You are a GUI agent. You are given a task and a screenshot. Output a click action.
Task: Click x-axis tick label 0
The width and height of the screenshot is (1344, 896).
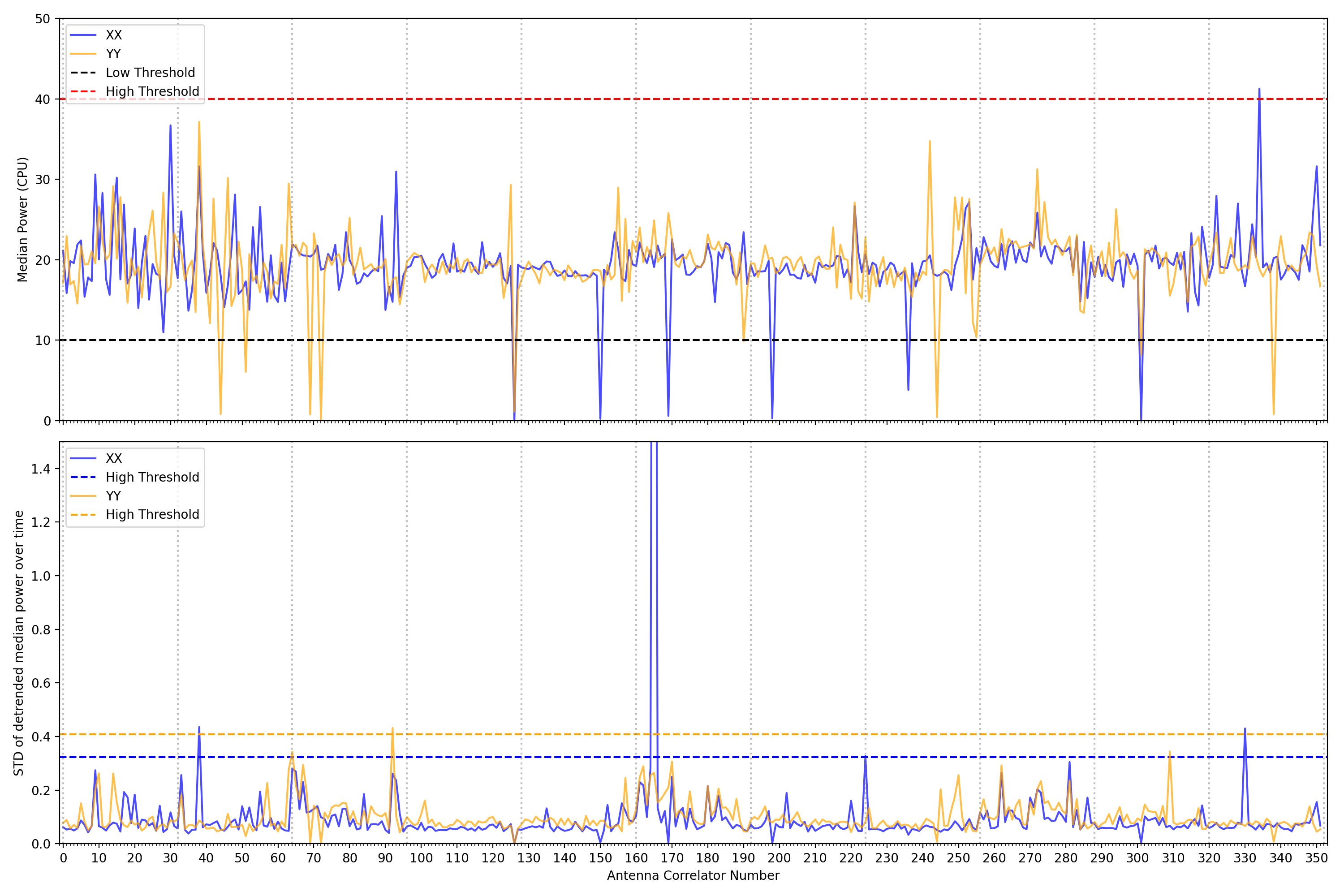[63, 858]
